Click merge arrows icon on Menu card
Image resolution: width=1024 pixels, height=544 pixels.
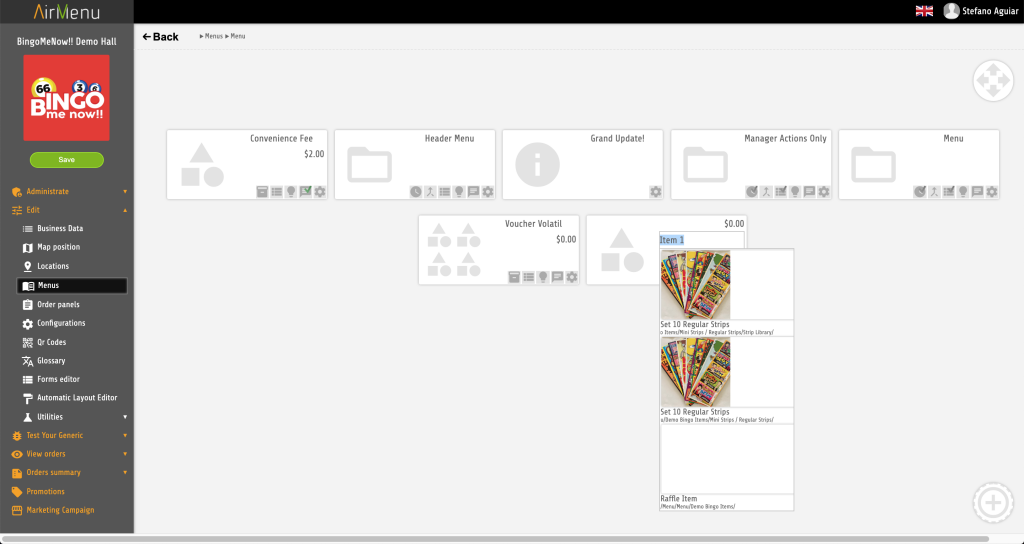click(935, 192)
